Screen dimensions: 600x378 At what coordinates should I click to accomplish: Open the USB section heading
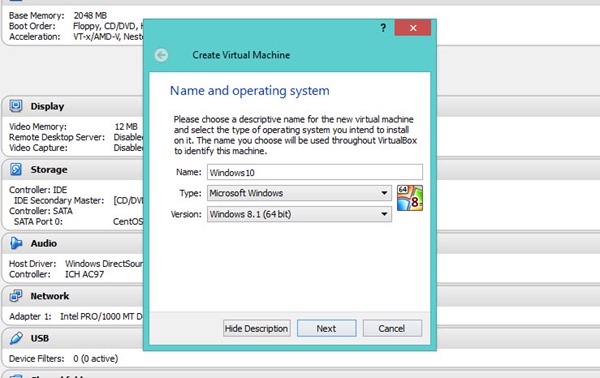click(40, 339)
